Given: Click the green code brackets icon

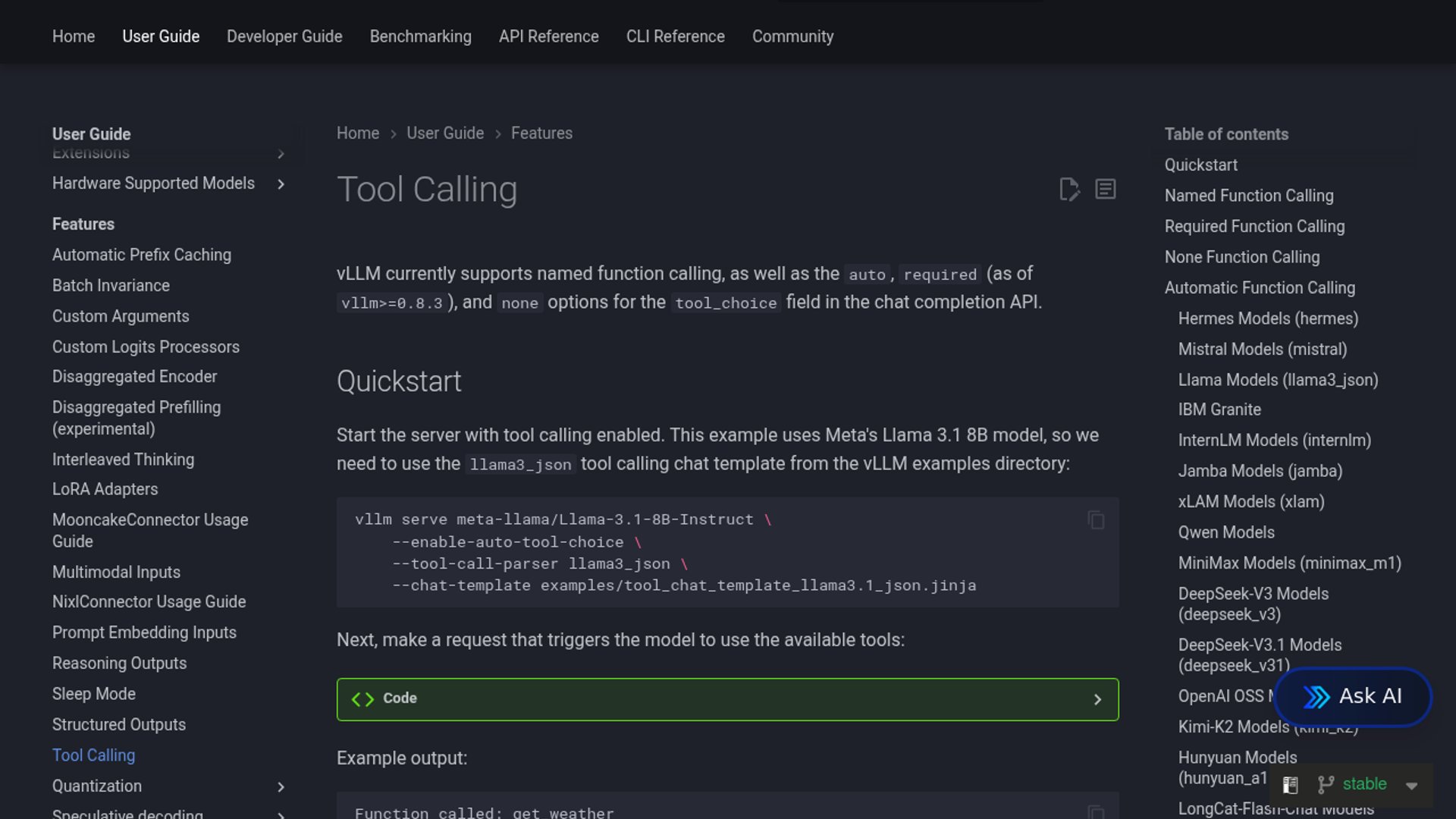Looking at the screenshot, I should coord(362,699).
